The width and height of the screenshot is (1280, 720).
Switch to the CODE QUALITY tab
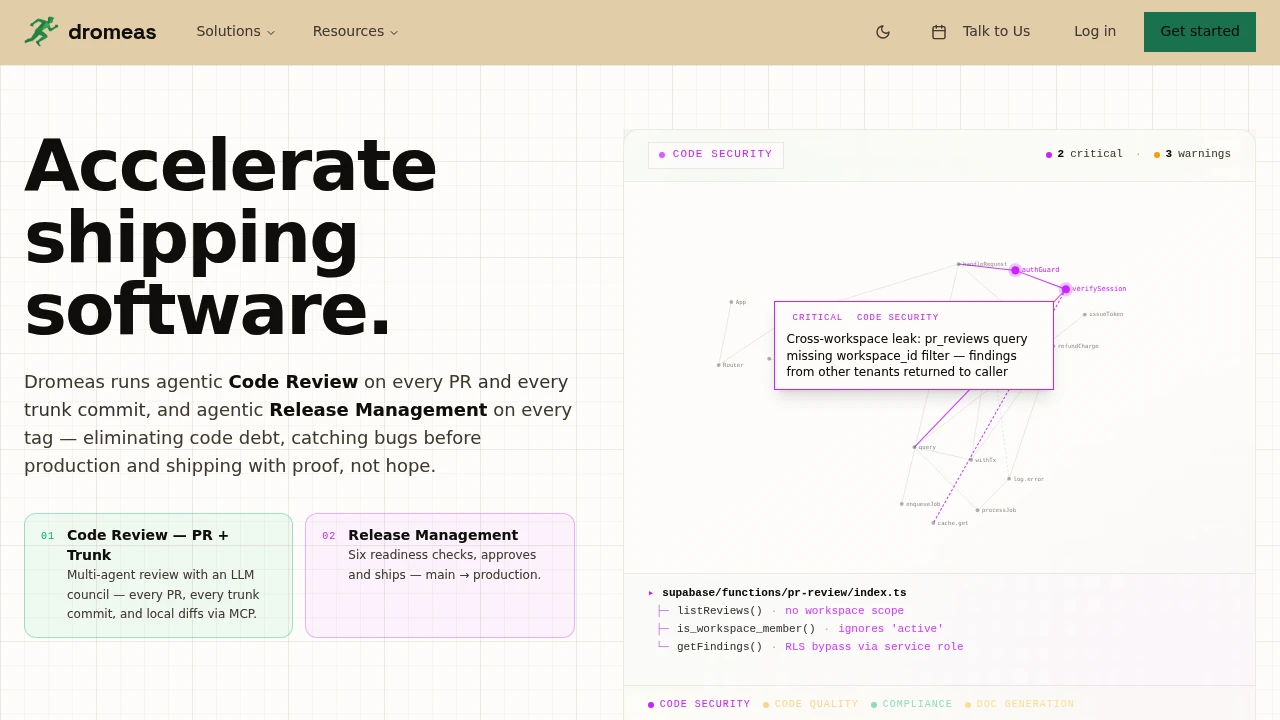click(810, 704)
